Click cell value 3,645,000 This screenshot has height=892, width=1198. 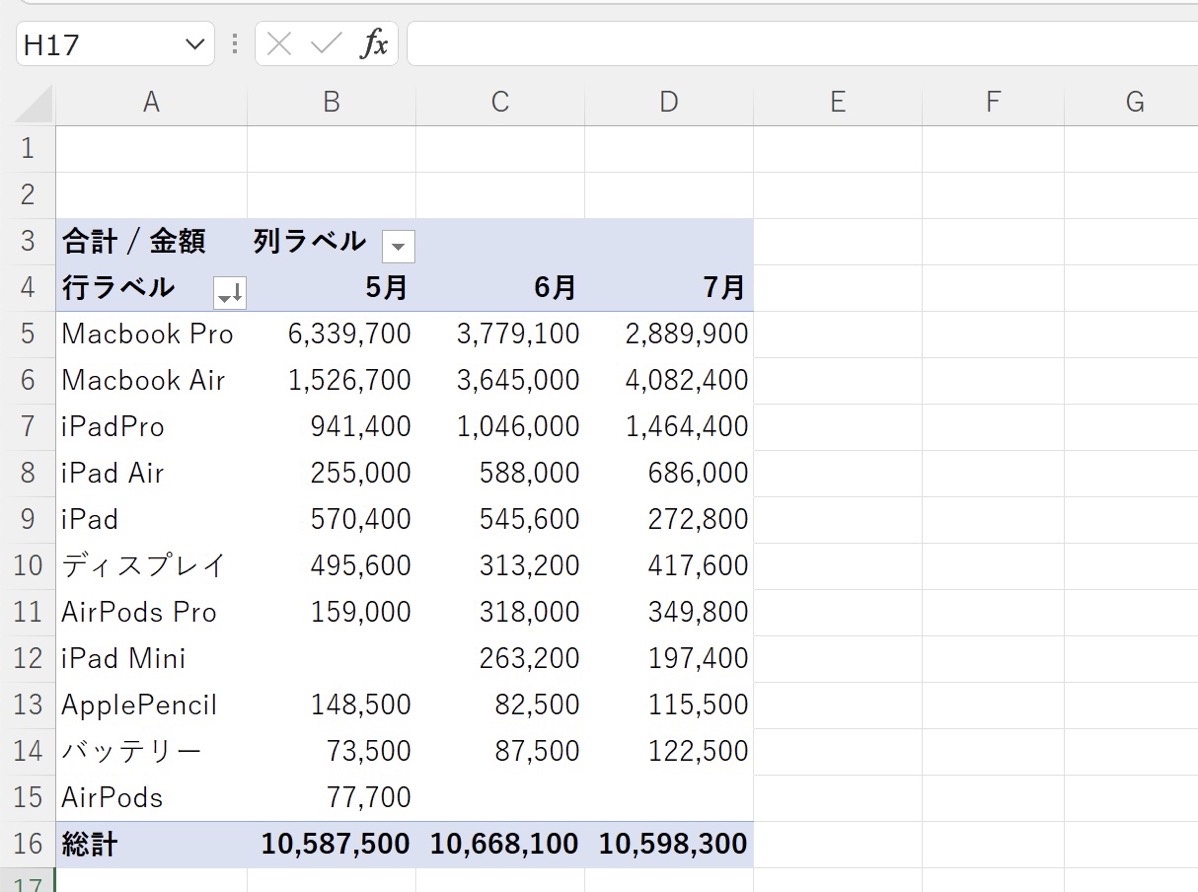500,381
